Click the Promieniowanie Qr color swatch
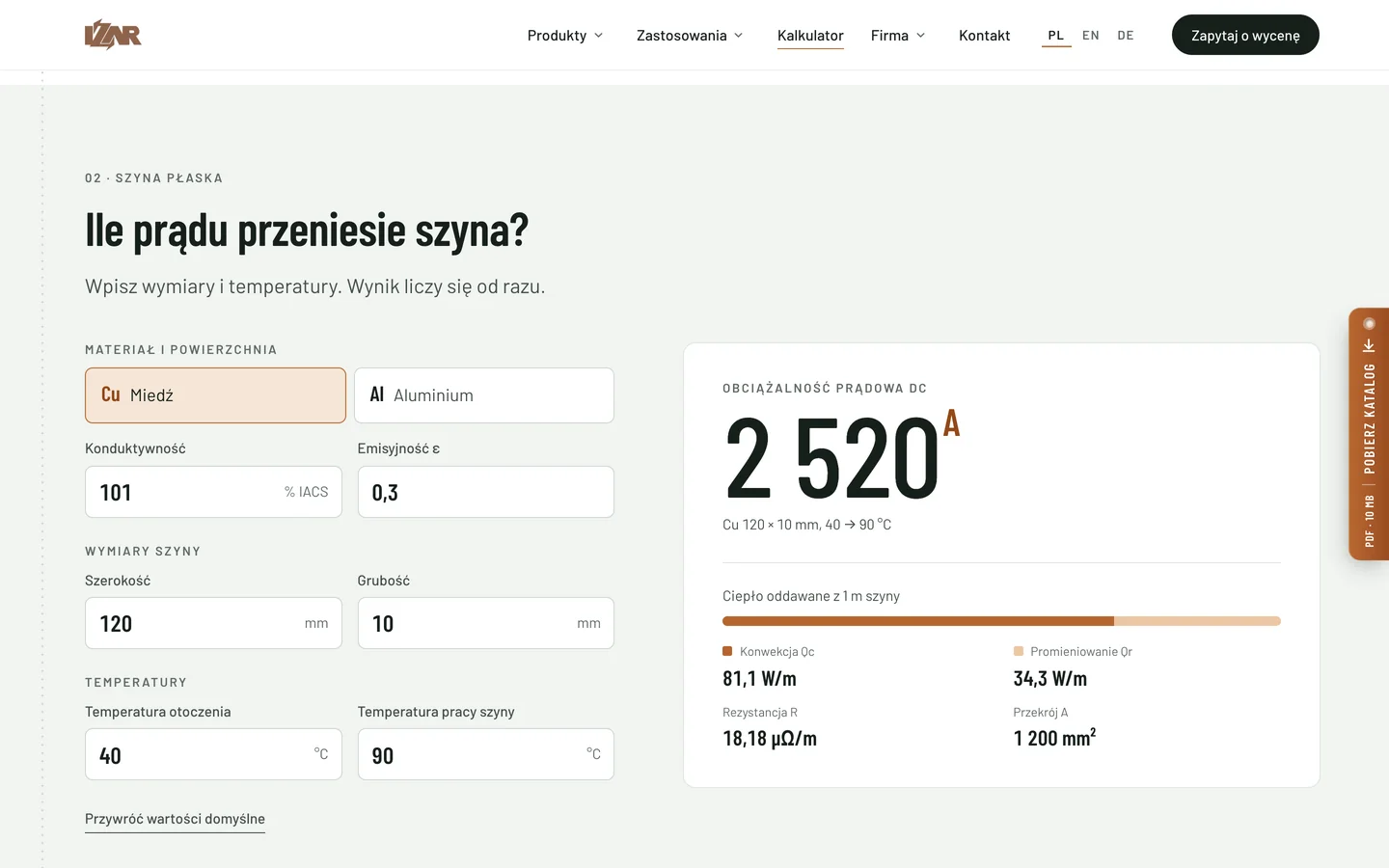Viewport: 1389px width, 868px height. [1018, 651]
